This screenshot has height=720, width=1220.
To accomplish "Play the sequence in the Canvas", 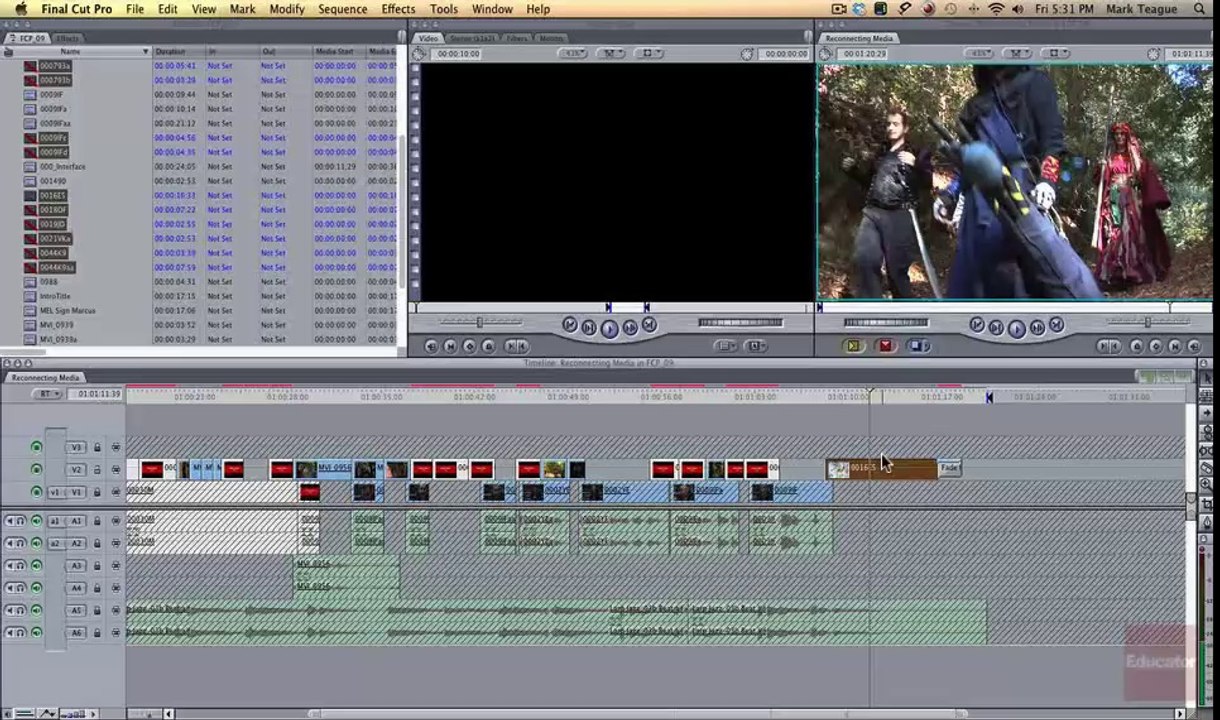I will (x=1016, y=328).
